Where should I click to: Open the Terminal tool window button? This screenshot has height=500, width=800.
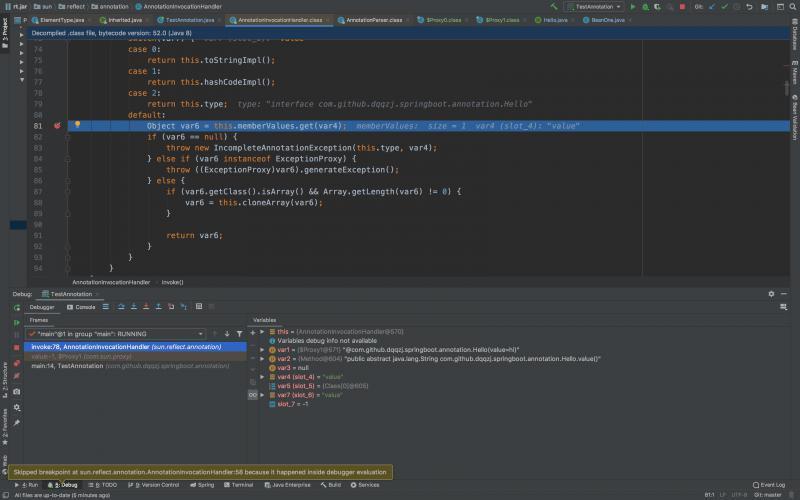pyautogui.click(x=239, y=485)
